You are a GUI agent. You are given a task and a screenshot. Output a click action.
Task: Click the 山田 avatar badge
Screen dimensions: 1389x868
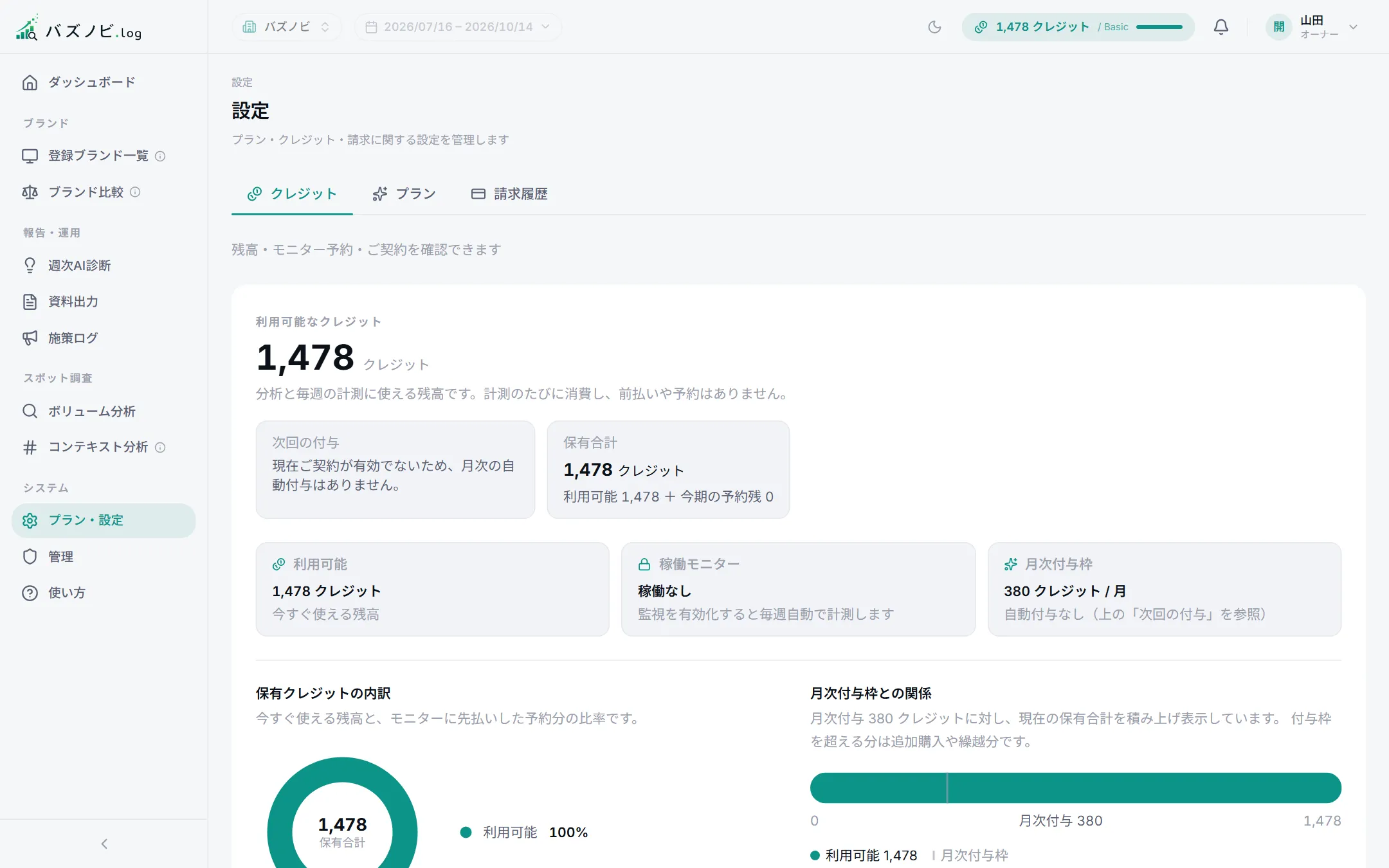pyautogui.click(x=1278, y=27)
